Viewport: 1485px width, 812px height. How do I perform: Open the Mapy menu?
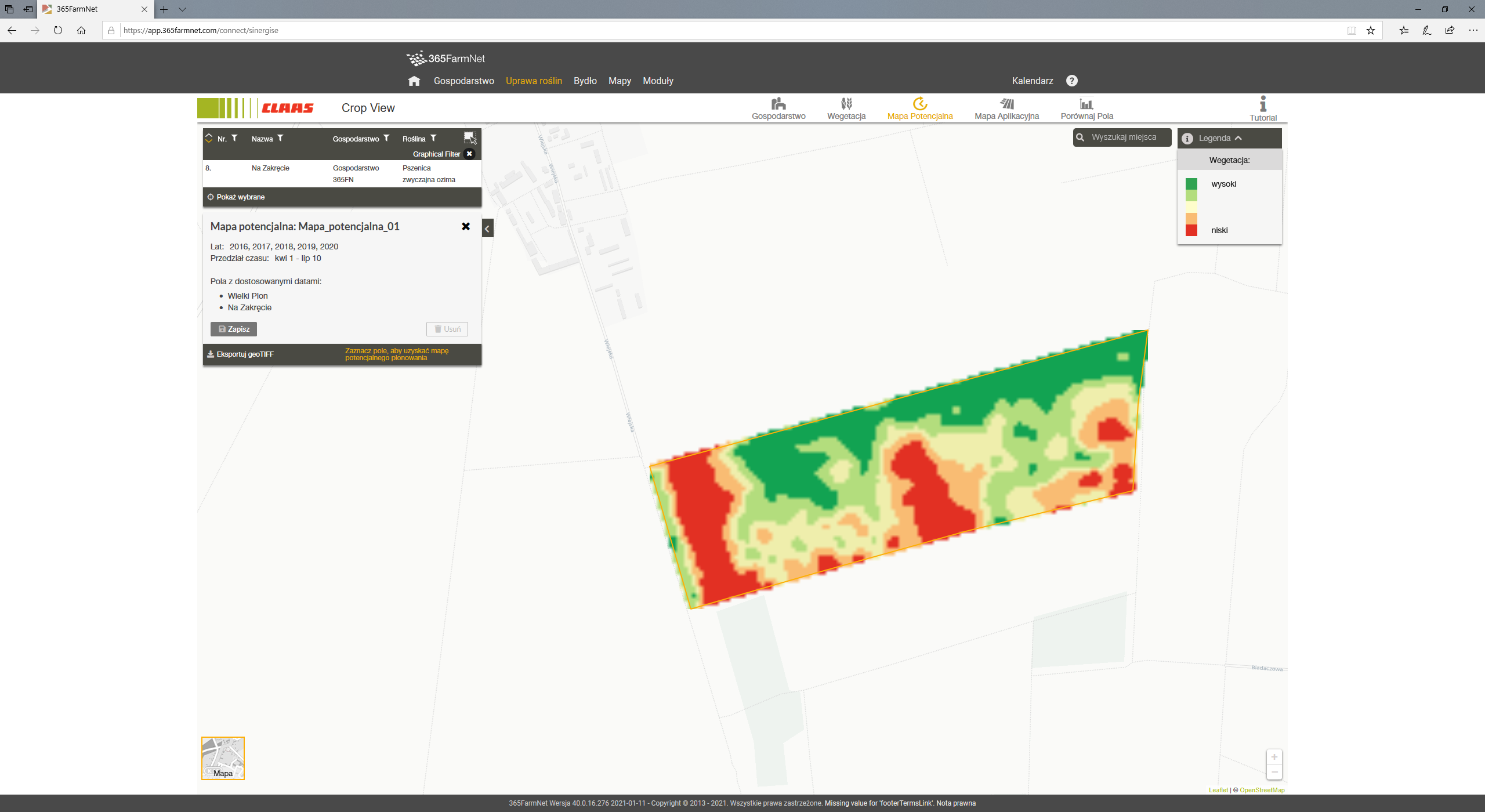620,81
